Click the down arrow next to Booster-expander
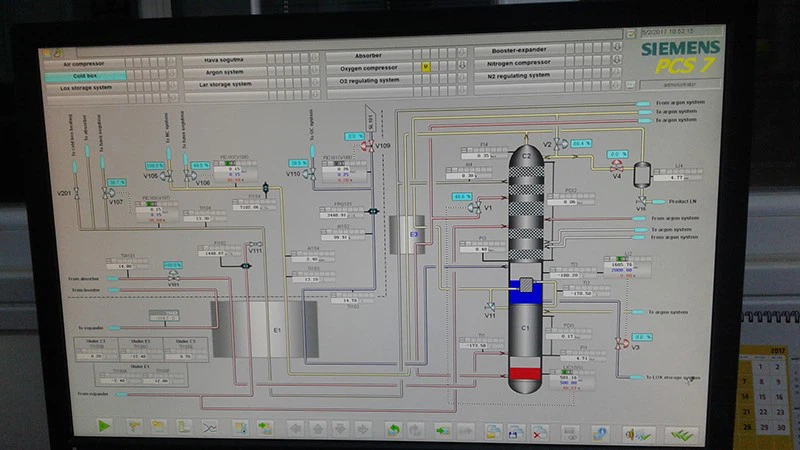 tap(617, 46)
